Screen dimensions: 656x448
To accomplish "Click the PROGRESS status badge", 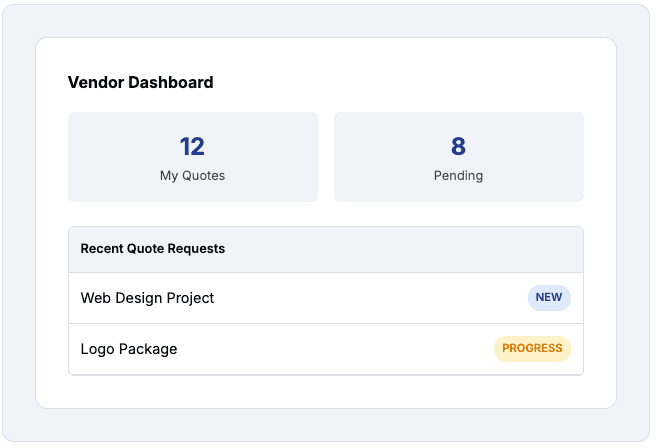I will coord(532,348).
